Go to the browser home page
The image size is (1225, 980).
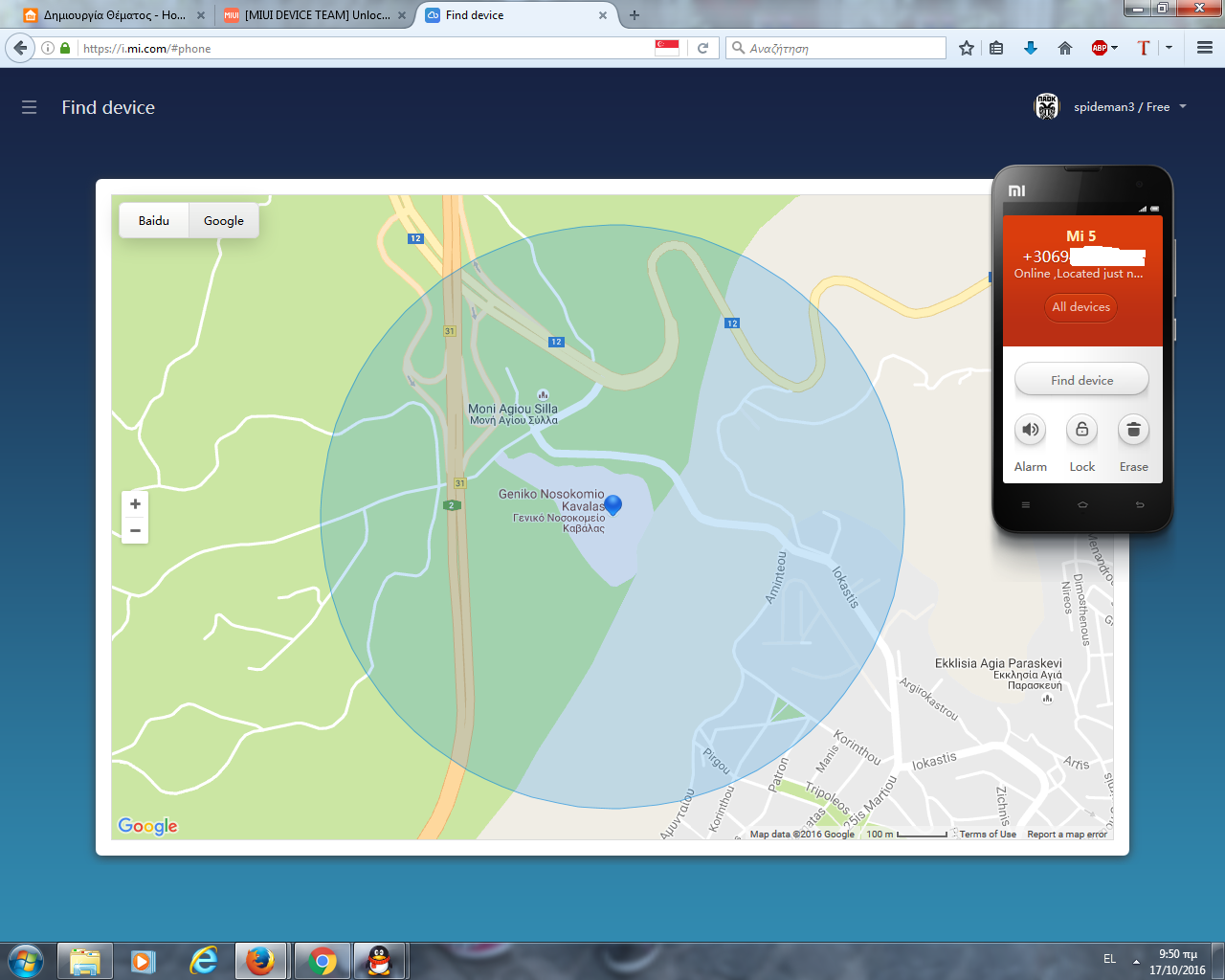(x=1065, y=48)
